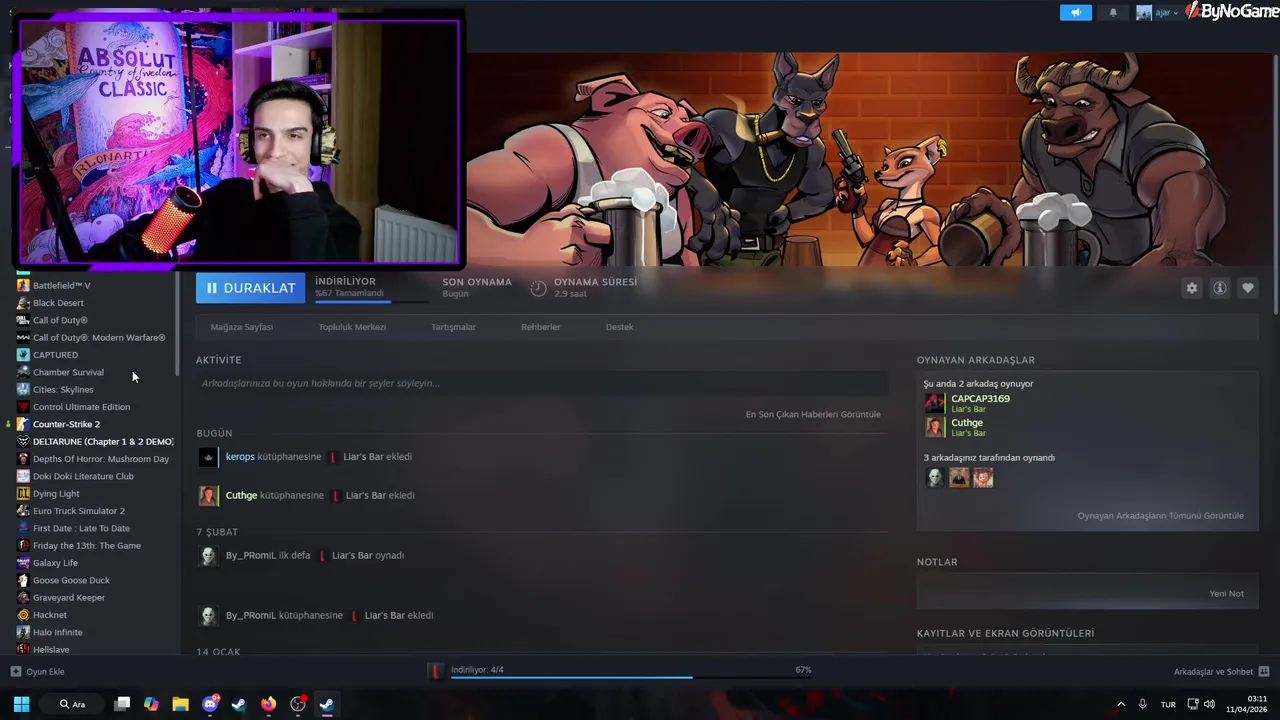
Task: Open En Son Çıkan Haberleri Görüntüle link
Action: [813, 414]
